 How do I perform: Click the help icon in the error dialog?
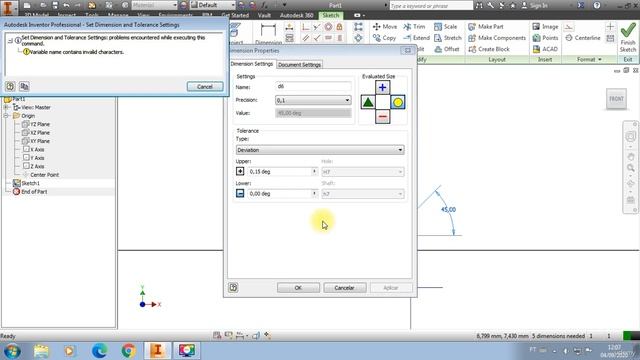[x=10, y=86]
